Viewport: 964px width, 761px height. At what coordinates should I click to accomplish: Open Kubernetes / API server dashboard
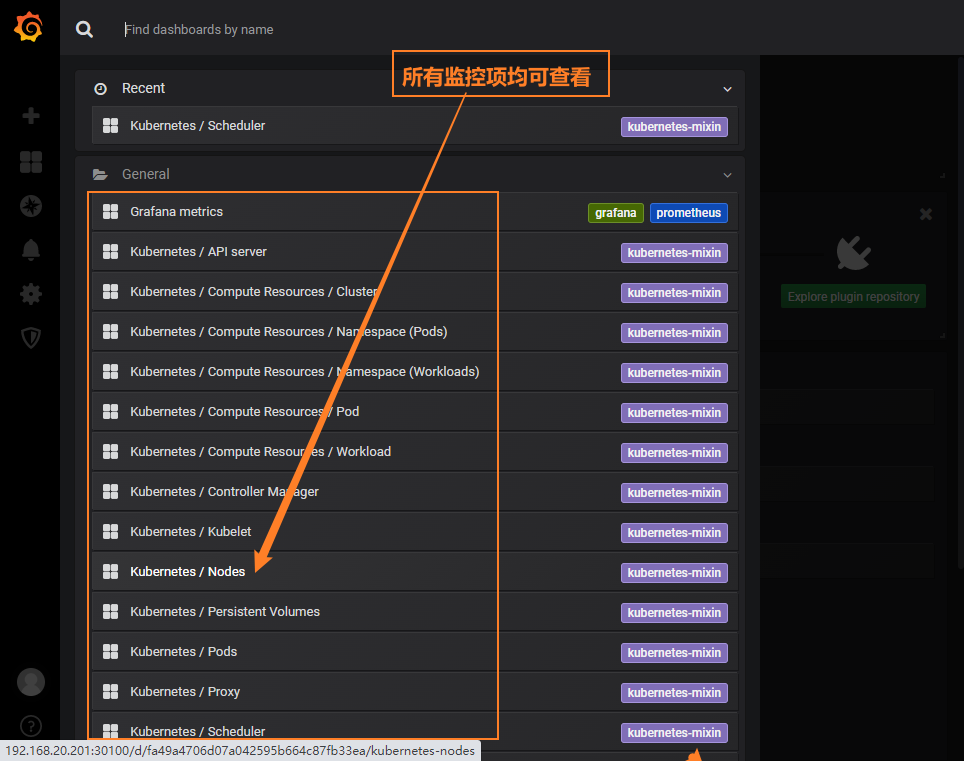(x=198, y=252)
